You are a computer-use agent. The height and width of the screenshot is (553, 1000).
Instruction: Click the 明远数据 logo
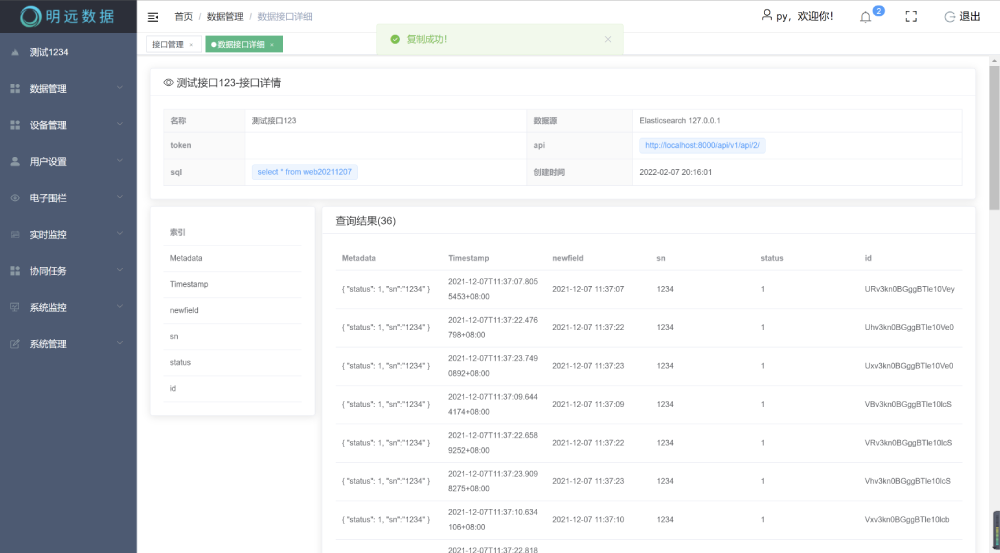(68, 16)
